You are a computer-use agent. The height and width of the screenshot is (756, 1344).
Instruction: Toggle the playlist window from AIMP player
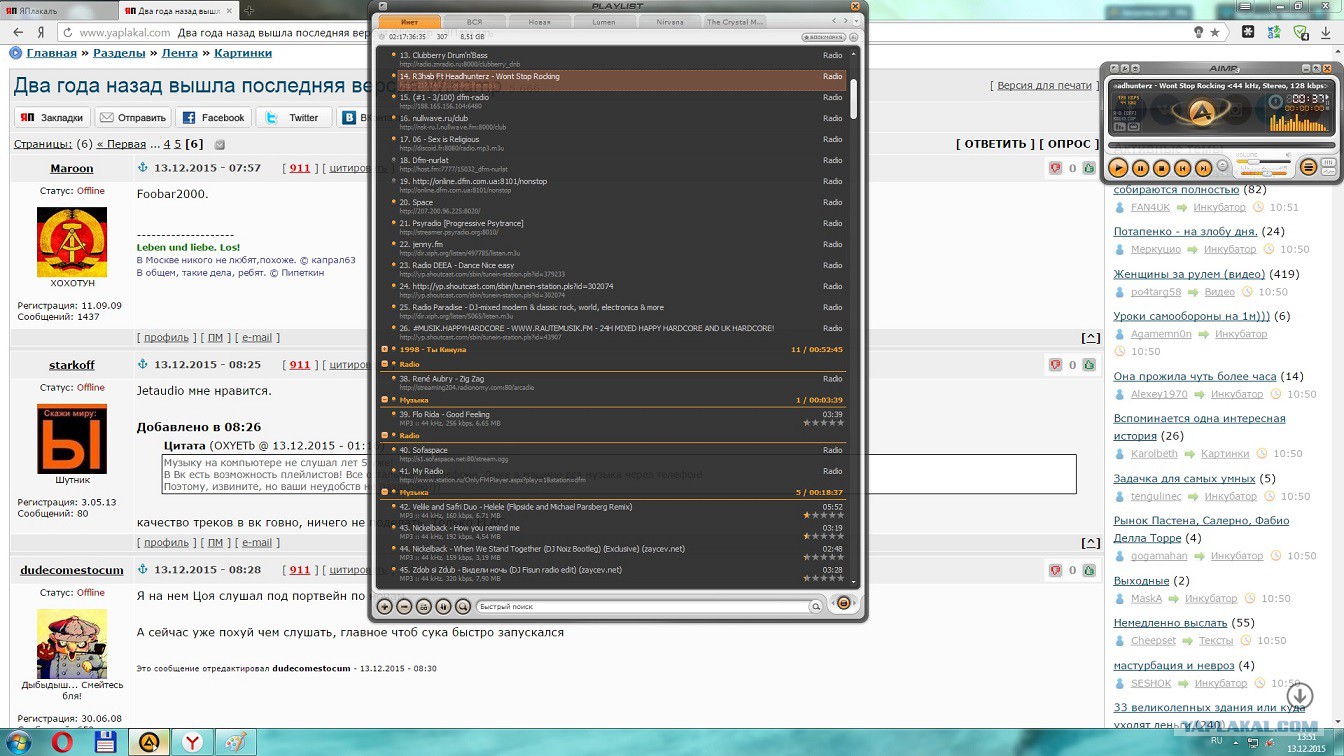coord(1308,168)
